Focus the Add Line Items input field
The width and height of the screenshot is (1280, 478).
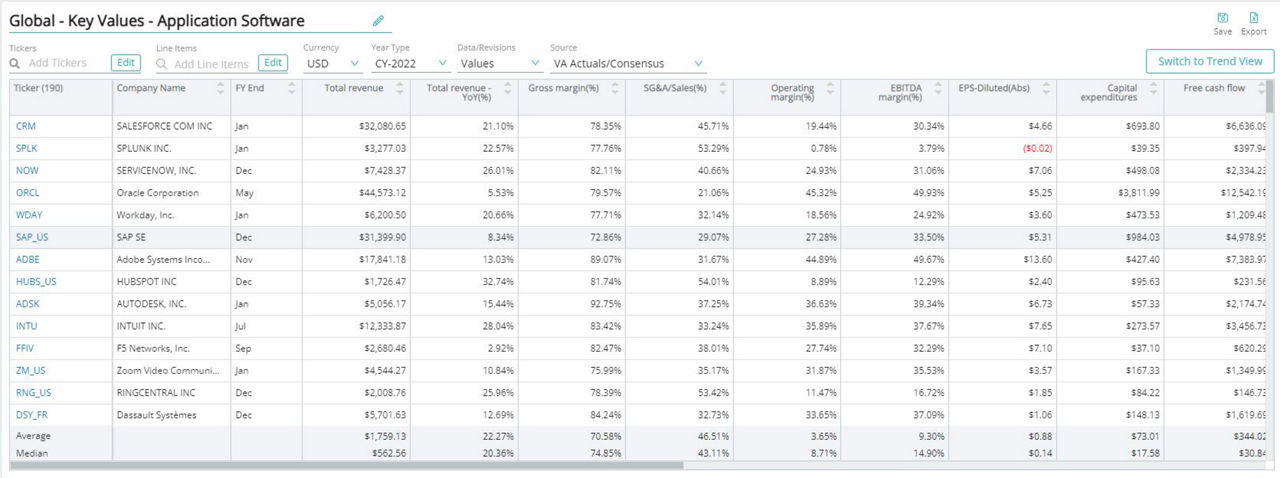211,63
